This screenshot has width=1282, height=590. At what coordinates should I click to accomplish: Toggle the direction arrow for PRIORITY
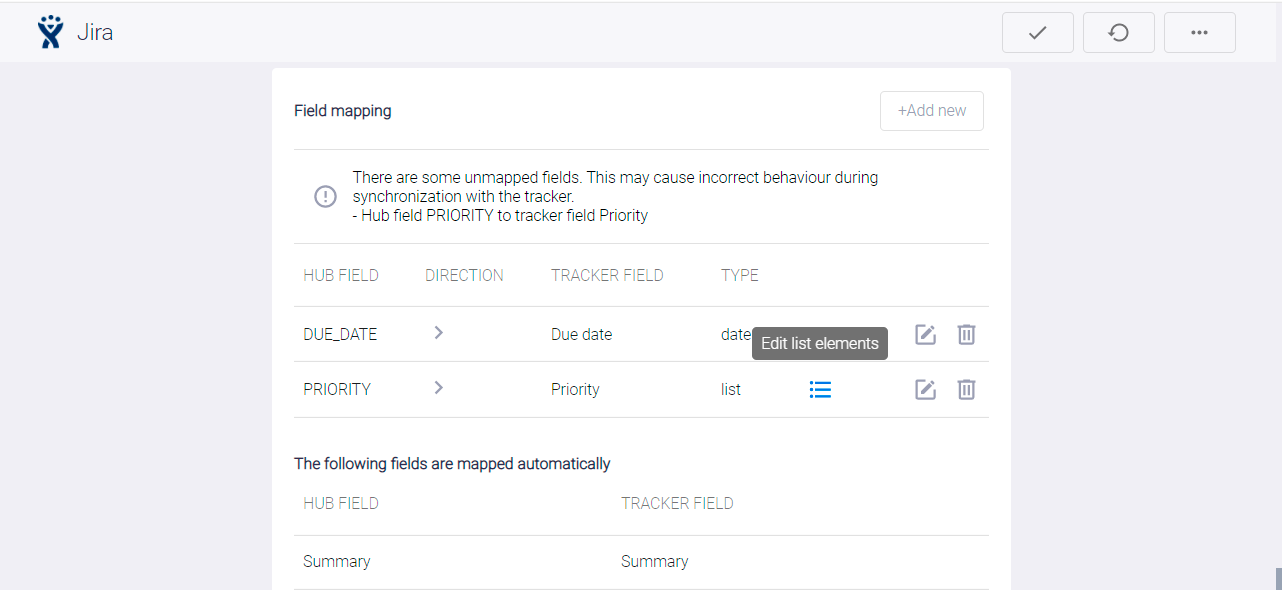point(438,388)
